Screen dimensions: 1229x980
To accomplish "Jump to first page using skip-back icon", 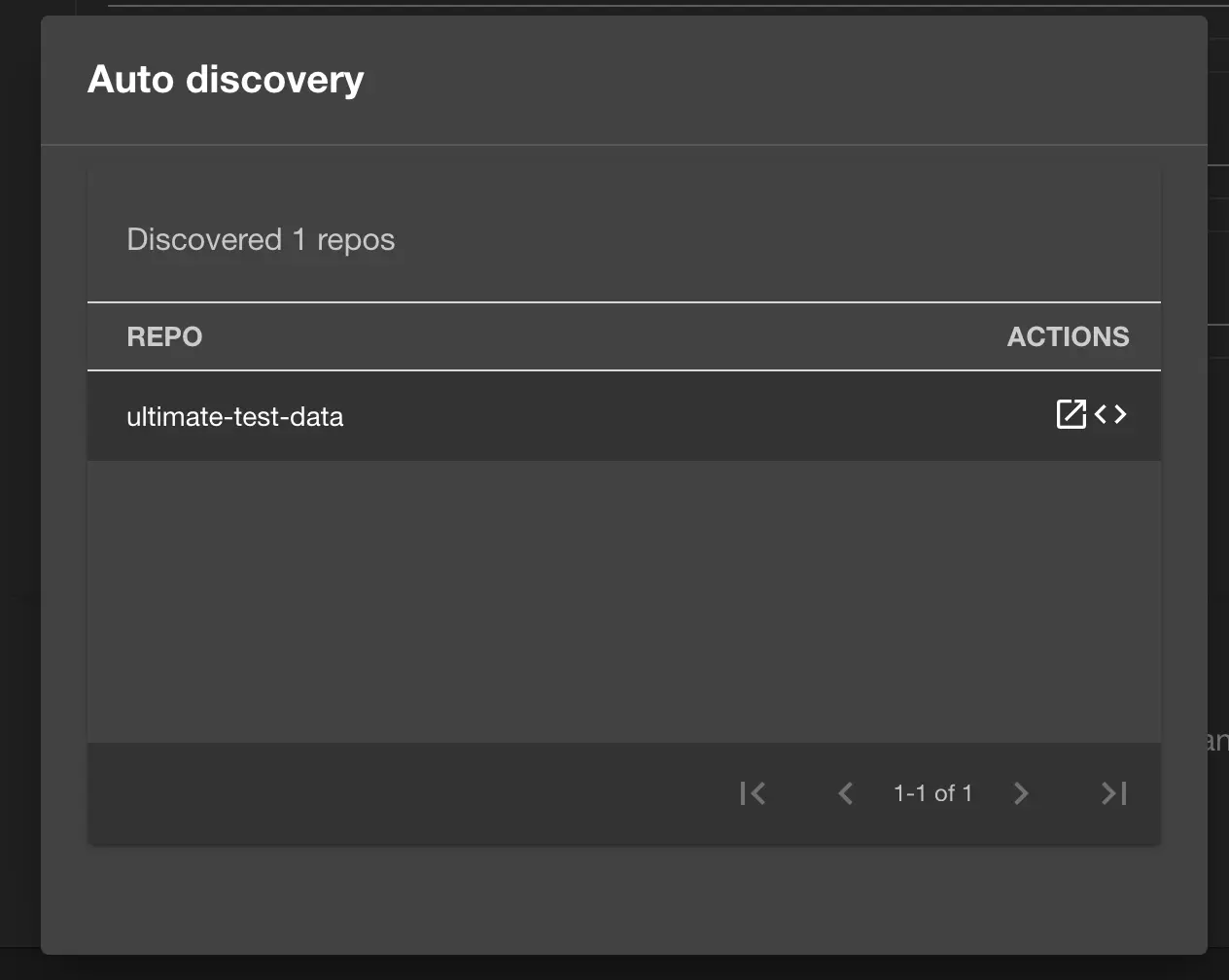I will click(x=752, y=793).
